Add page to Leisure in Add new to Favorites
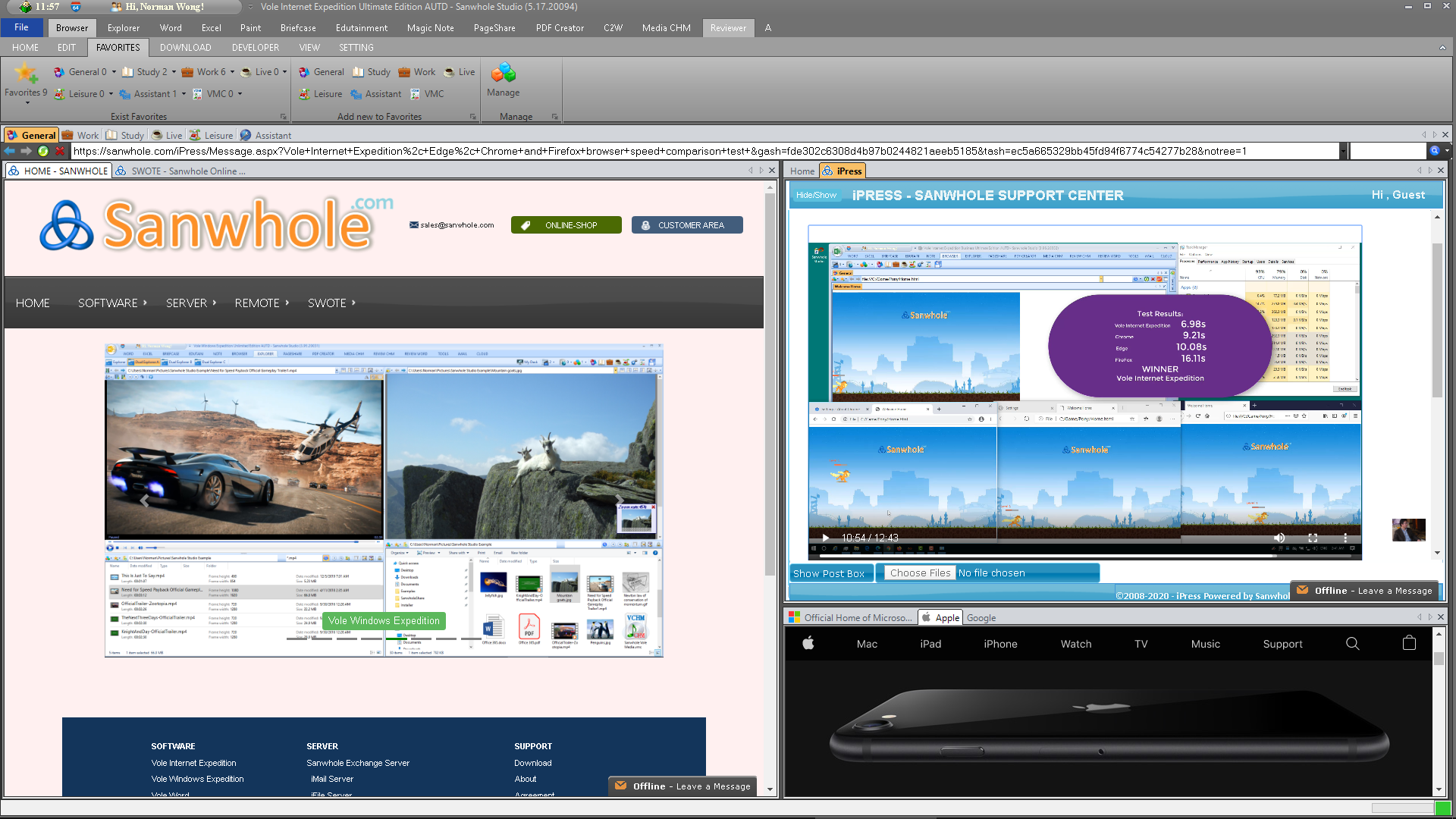The height and width of the screenshot is (819, 1456). click(x=321, y=94)
